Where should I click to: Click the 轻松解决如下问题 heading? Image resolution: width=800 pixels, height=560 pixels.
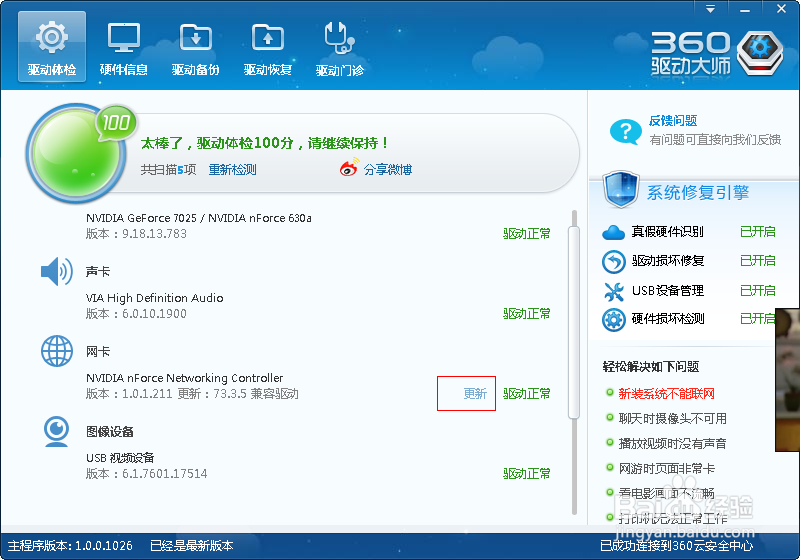coord(651,367)
